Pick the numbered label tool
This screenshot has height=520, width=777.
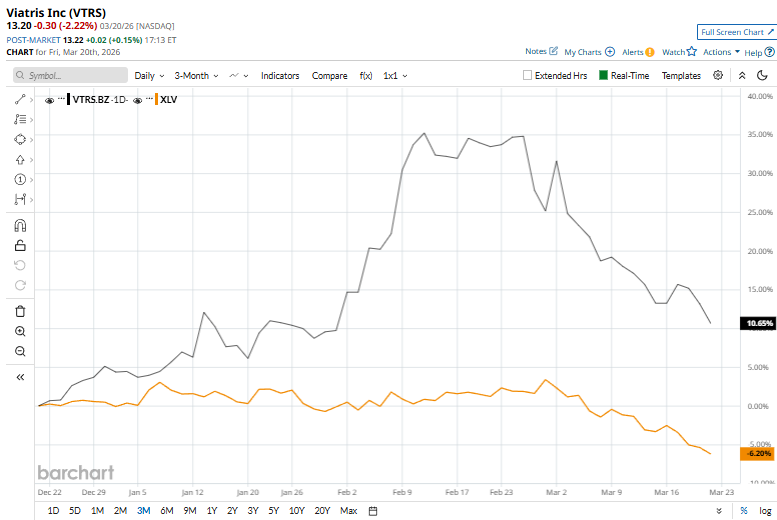pos(20,179)
